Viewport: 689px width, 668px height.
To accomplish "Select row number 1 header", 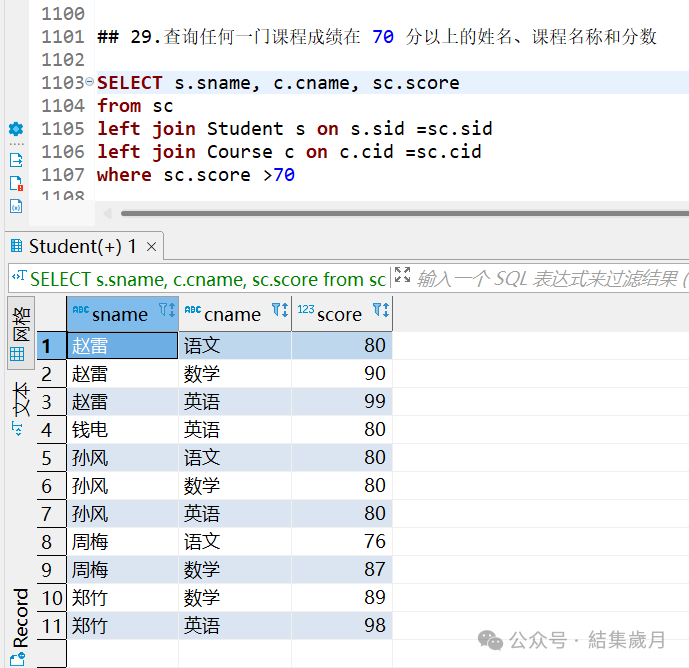I will tap(51, 346).
